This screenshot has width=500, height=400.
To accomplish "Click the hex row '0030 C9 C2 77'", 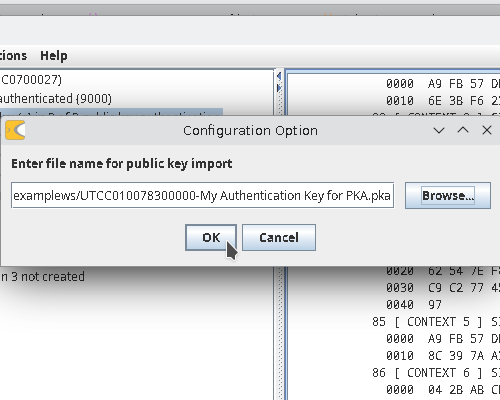I will [x=443, y=287].
